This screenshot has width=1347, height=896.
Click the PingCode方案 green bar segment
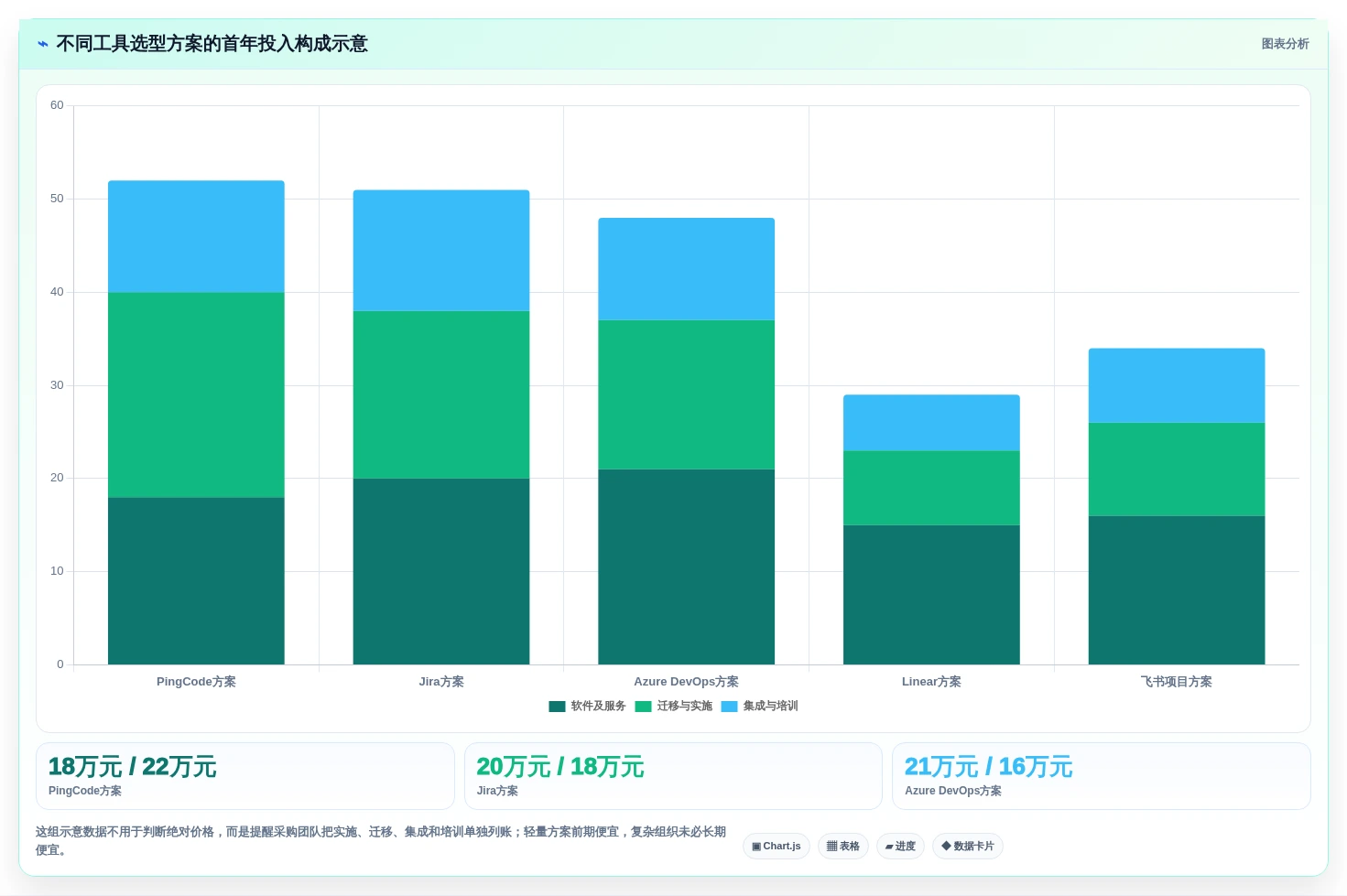click(196, 395)
